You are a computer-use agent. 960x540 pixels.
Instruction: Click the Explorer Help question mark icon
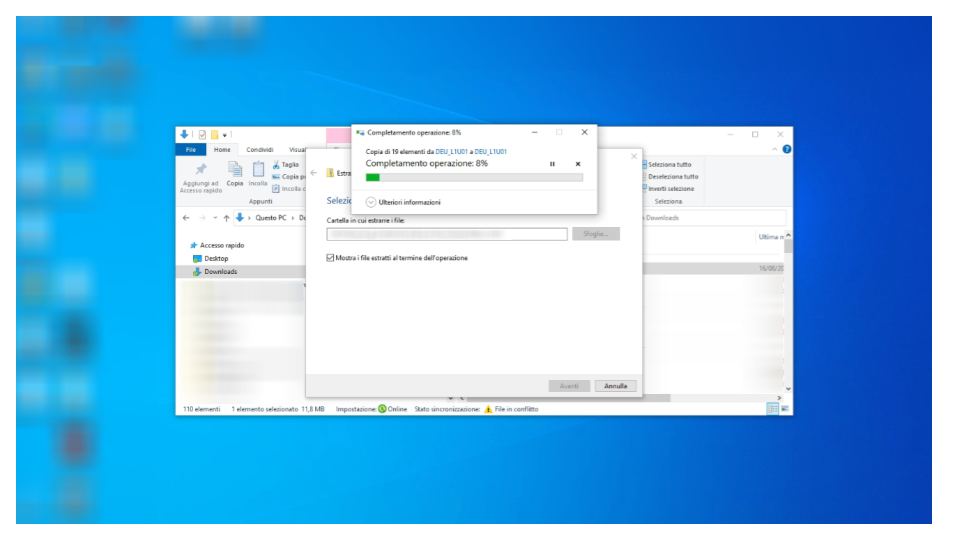click(x=787, y=149)
